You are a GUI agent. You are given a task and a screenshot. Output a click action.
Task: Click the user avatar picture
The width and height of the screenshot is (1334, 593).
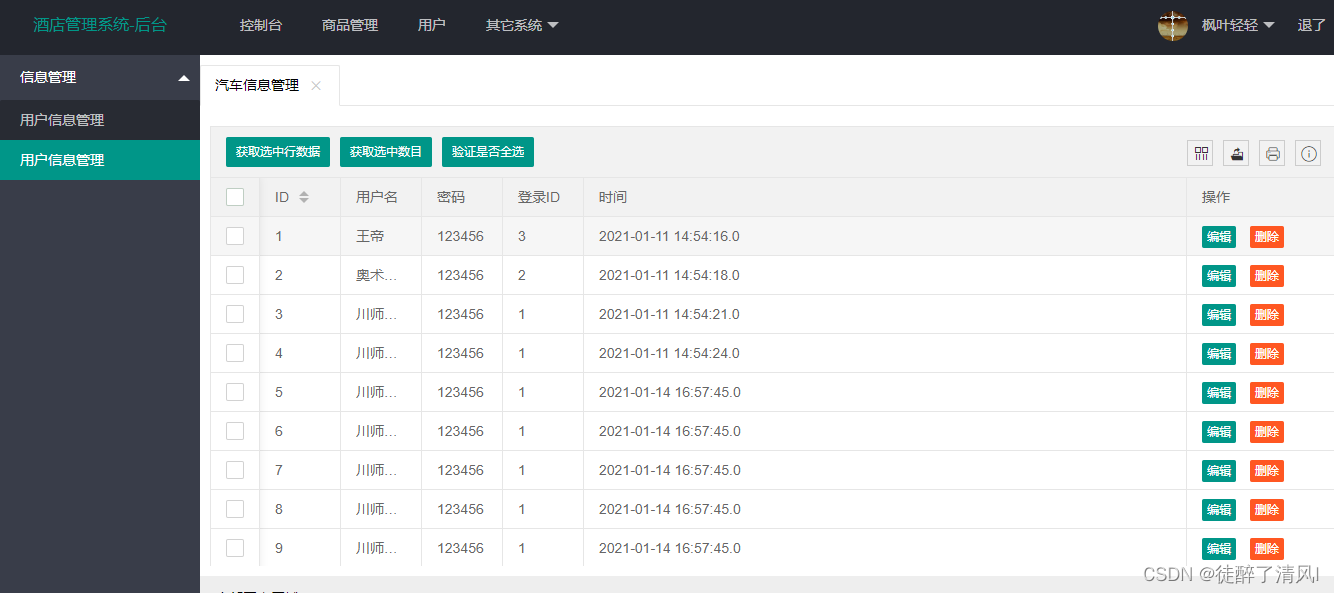[x=1173, y=26]
